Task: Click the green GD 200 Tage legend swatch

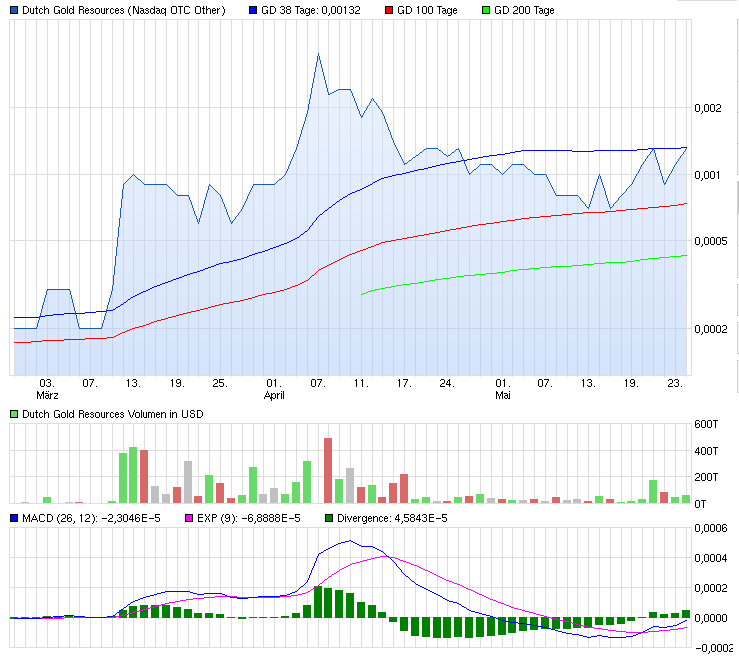Action: coord(484,10)
